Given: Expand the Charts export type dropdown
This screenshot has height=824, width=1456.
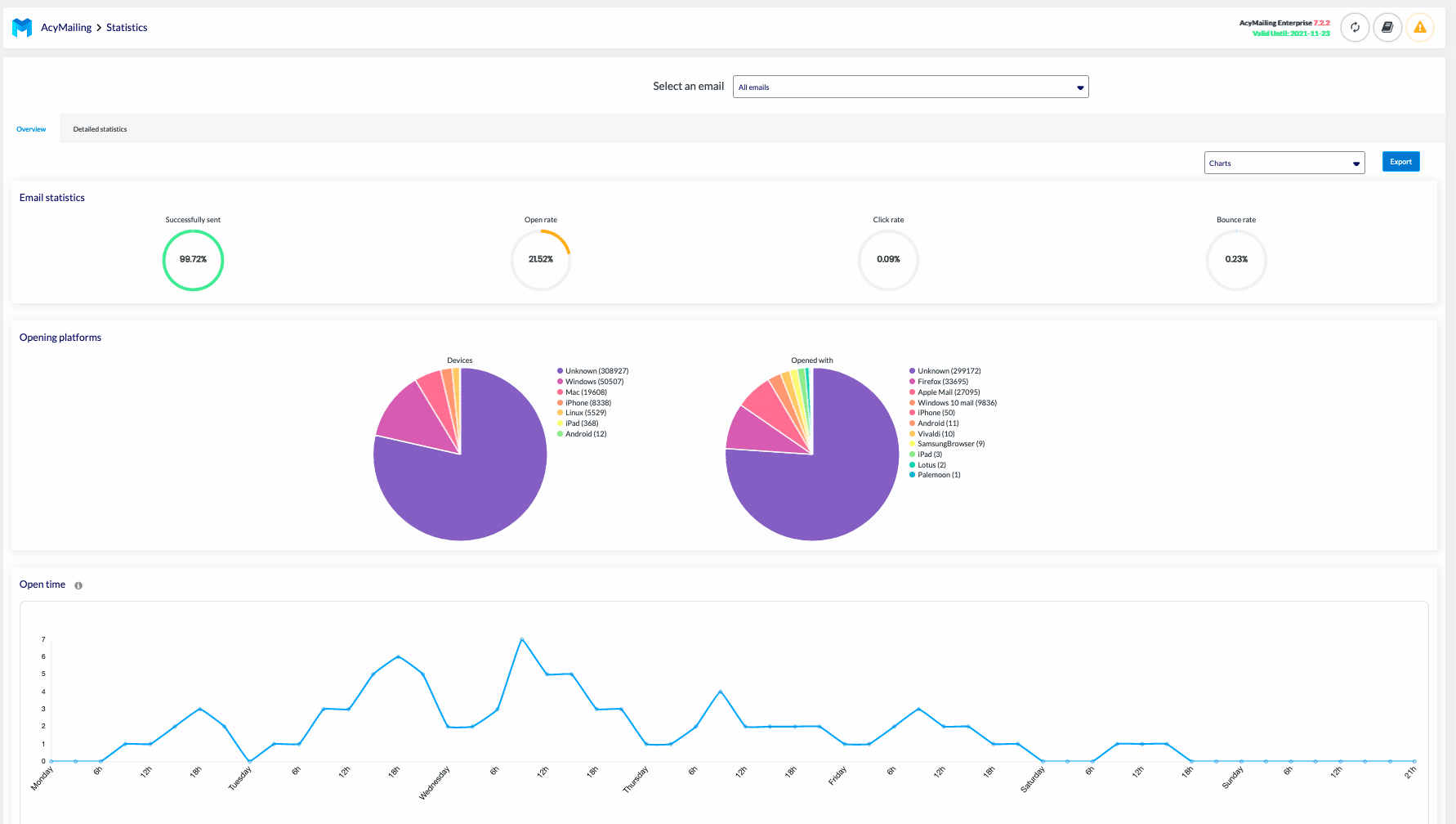Looking at the screenshot, I should (x=1284, y=163).
